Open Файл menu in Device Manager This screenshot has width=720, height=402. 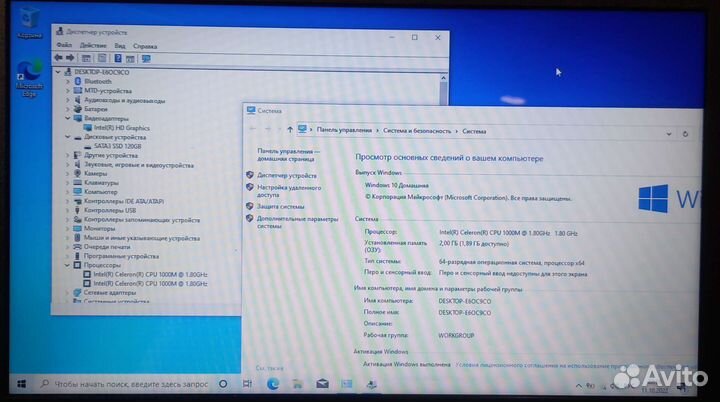click(64, 45)
